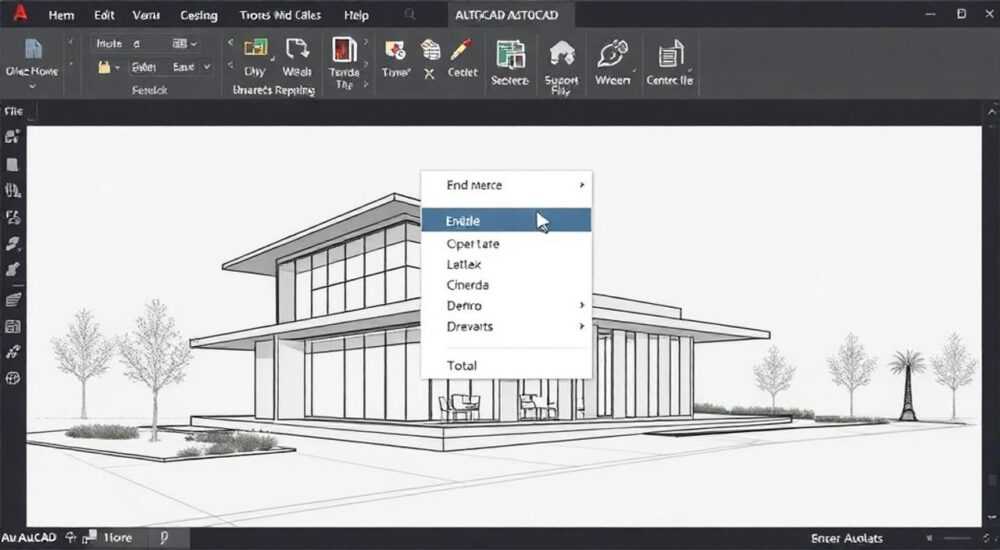This screenshot has width=1000, height=550.
Task: Expand chevron below Glac Home
Action: point(32,86)
